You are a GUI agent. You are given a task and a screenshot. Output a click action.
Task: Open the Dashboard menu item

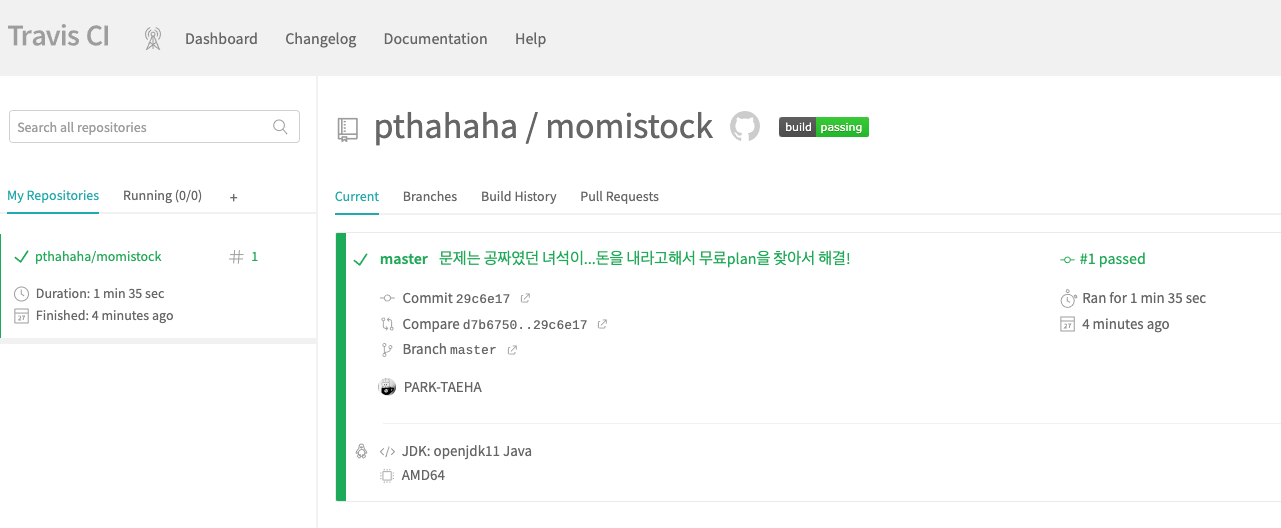pos(221,39)
